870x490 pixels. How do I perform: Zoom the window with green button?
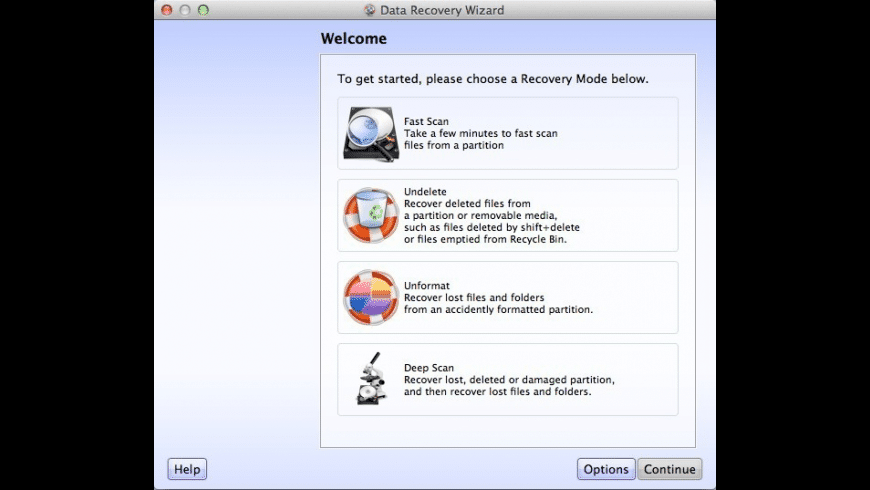click(203, 10)
